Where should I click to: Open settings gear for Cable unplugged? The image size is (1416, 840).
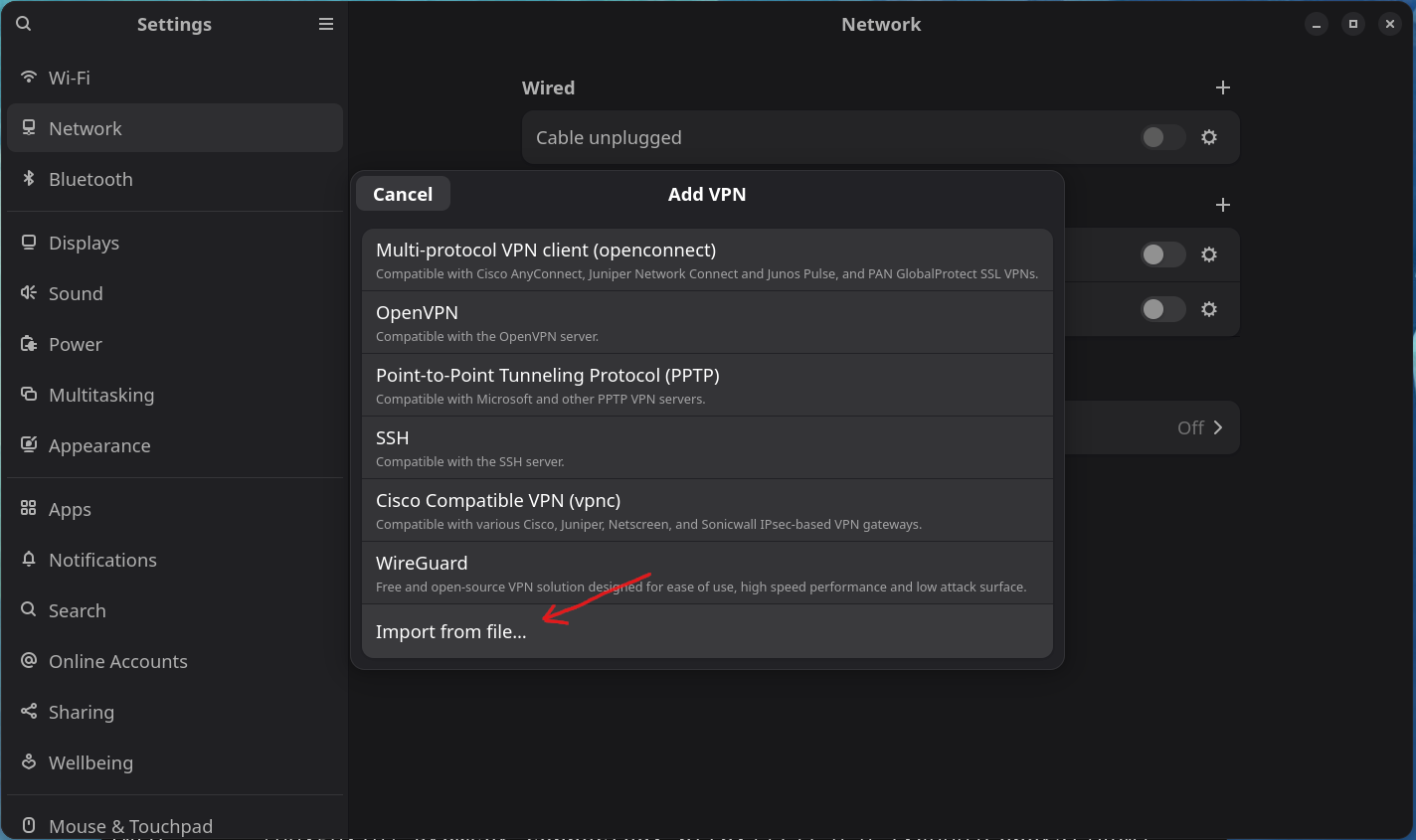coord(1209,137)
